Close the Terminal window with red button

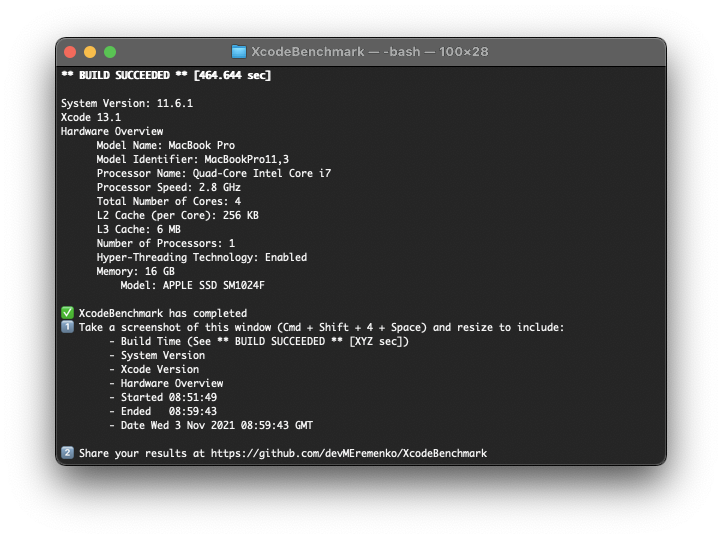[70, 52]
